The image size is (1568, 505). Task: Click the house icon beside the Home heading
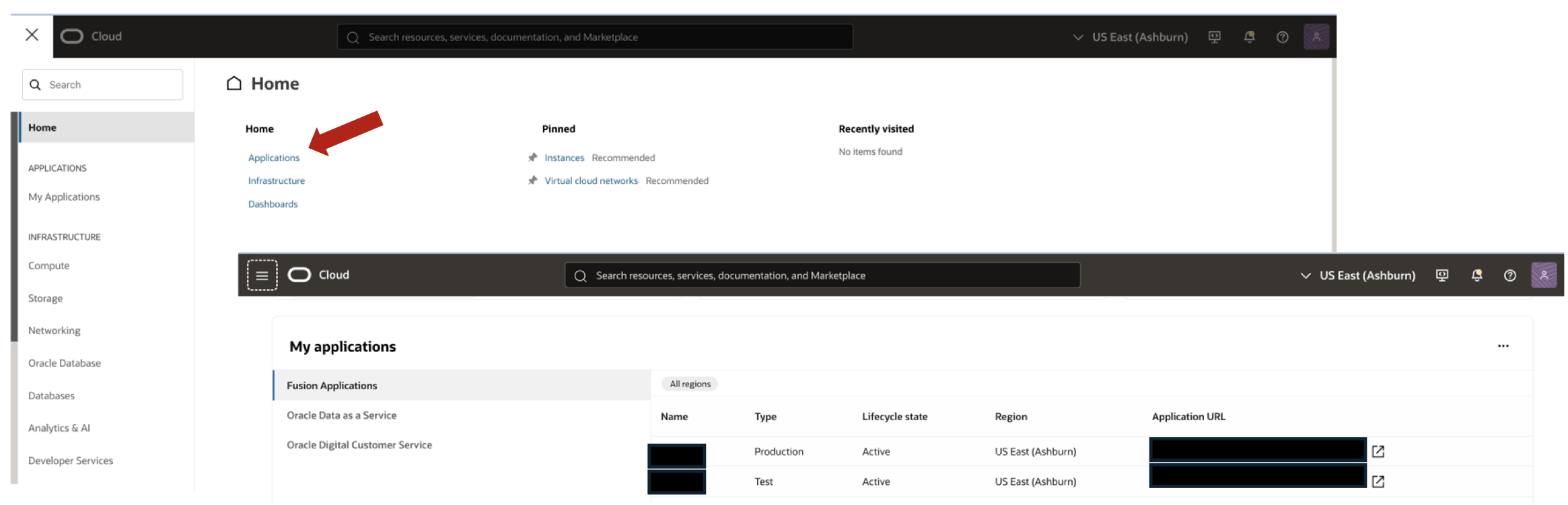tap(234, 83)
